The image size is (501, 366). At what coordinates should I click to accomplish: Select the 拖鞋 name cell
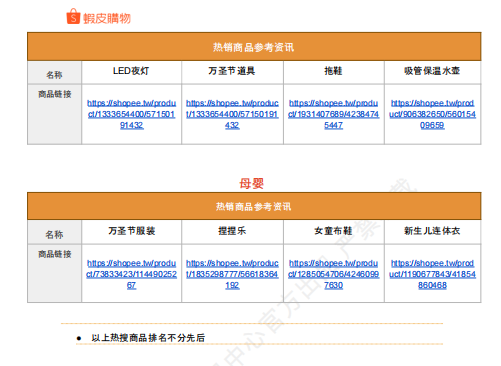[x=334, y=72]
